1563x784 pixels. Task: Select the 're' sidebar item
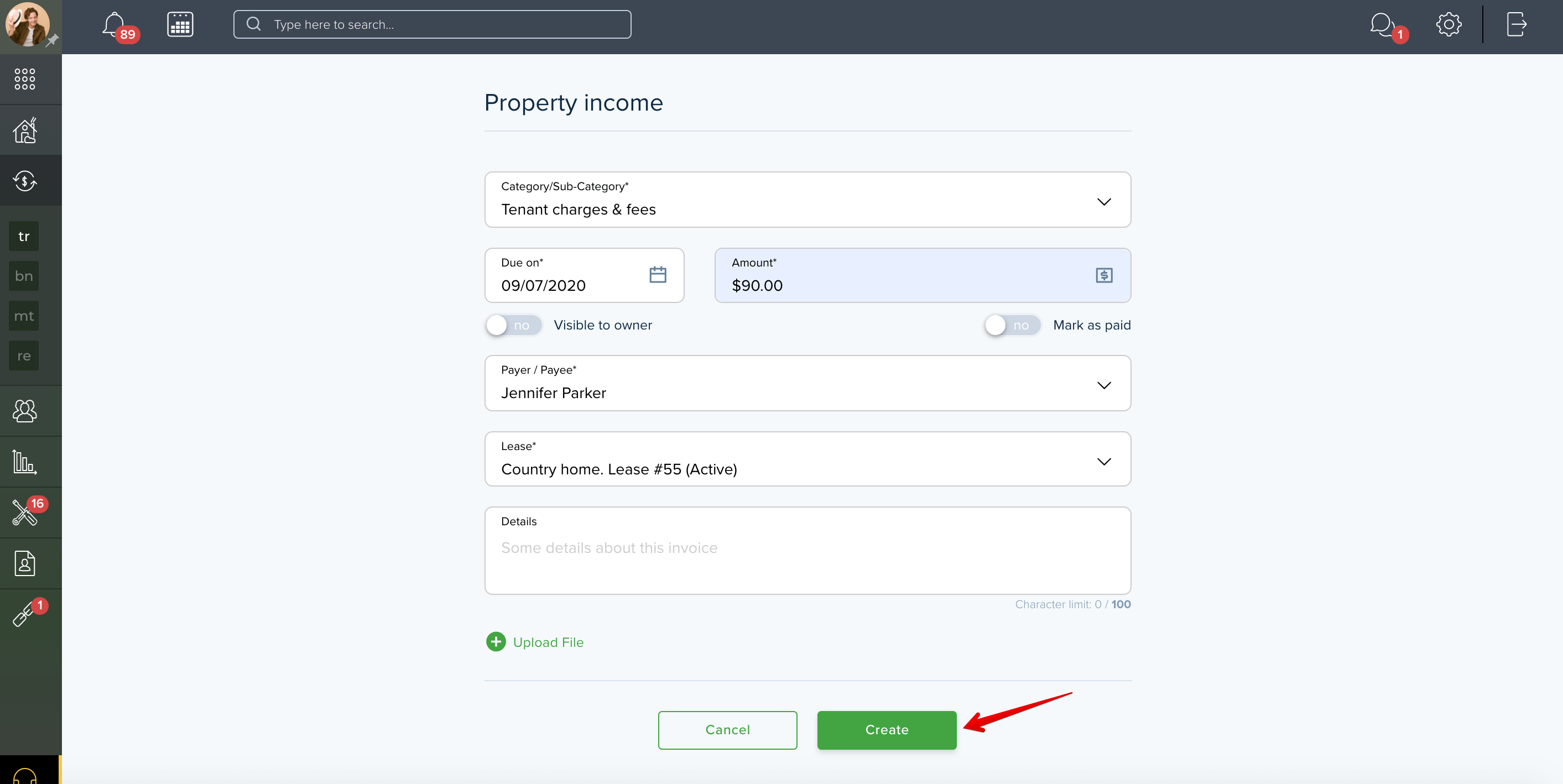point(24,356)
